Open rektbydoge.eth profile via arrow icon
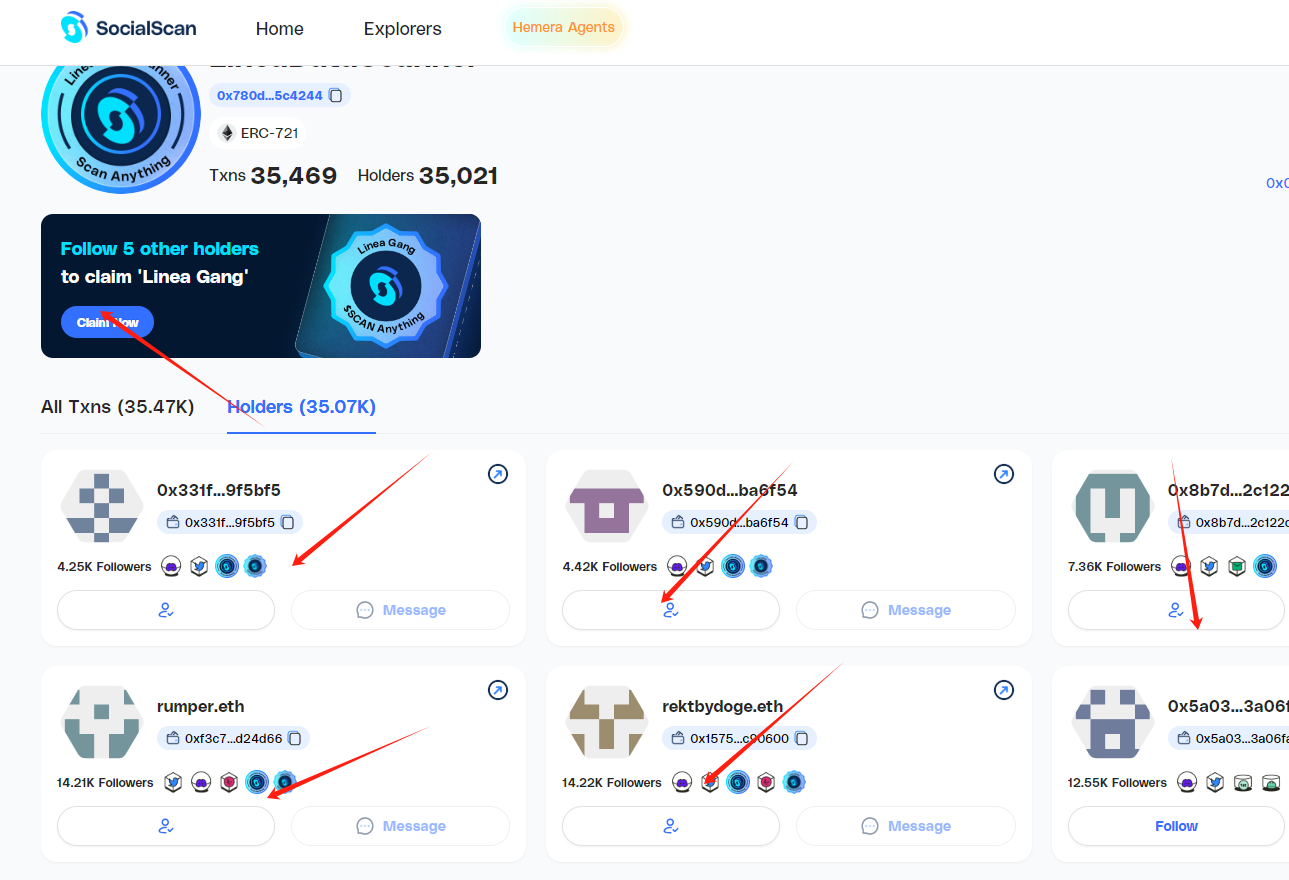Viewport: 1289px width, 880px height. click(x=1004, y=690)
